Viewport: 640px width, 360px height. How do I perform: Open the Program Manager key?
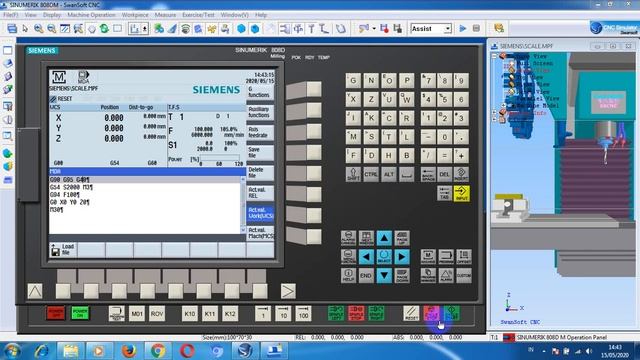click(x=428, y=276)
